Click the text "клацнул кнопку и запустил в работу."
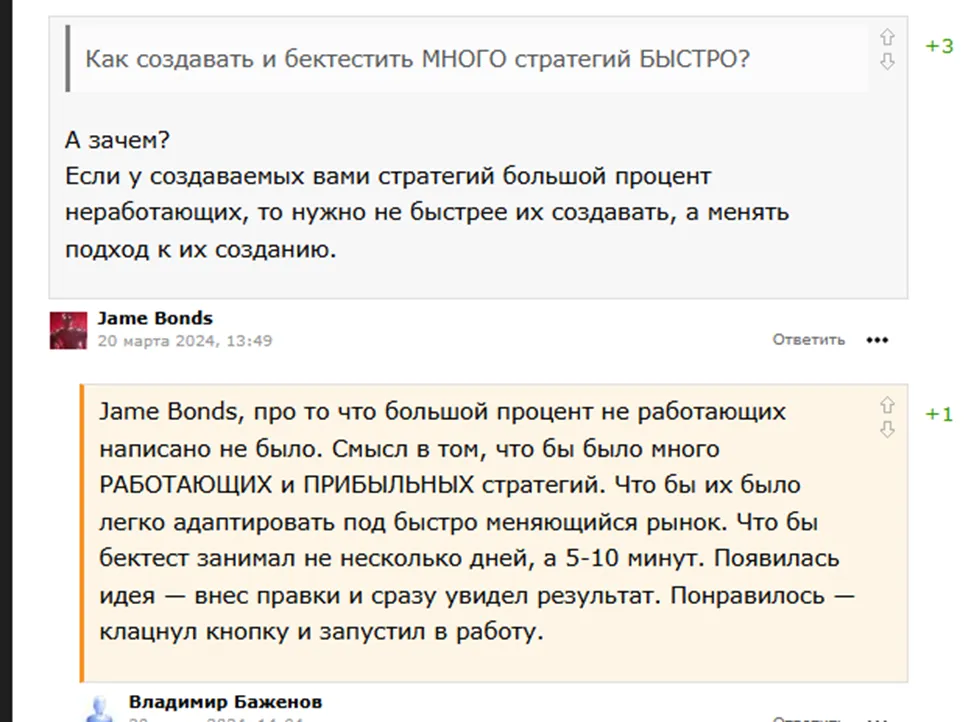Screen dimensions: 974x722 tap(321, 631)
